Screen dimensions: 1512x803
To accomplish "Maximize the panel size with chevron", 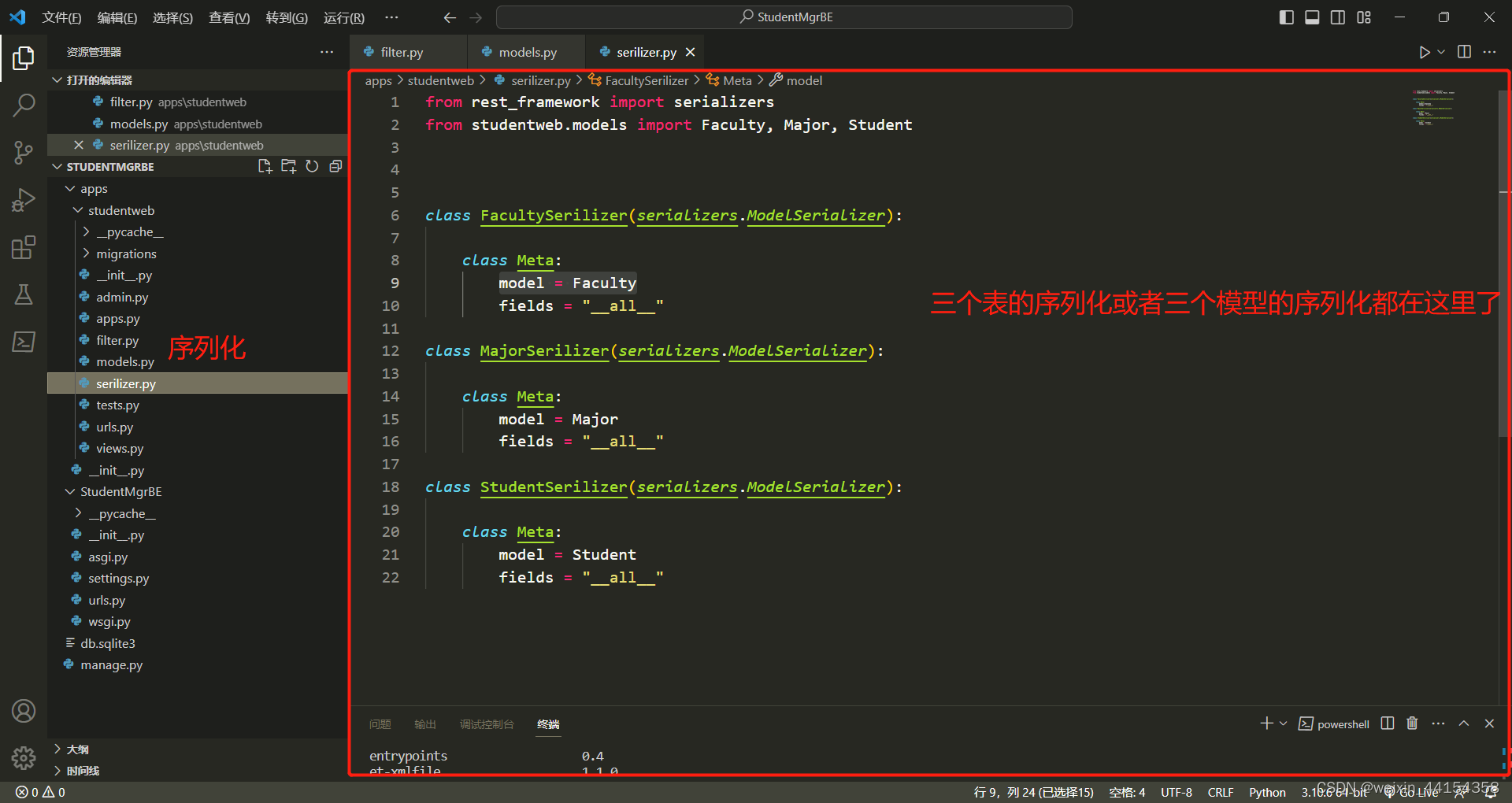I will click(x=1463, y=723).
